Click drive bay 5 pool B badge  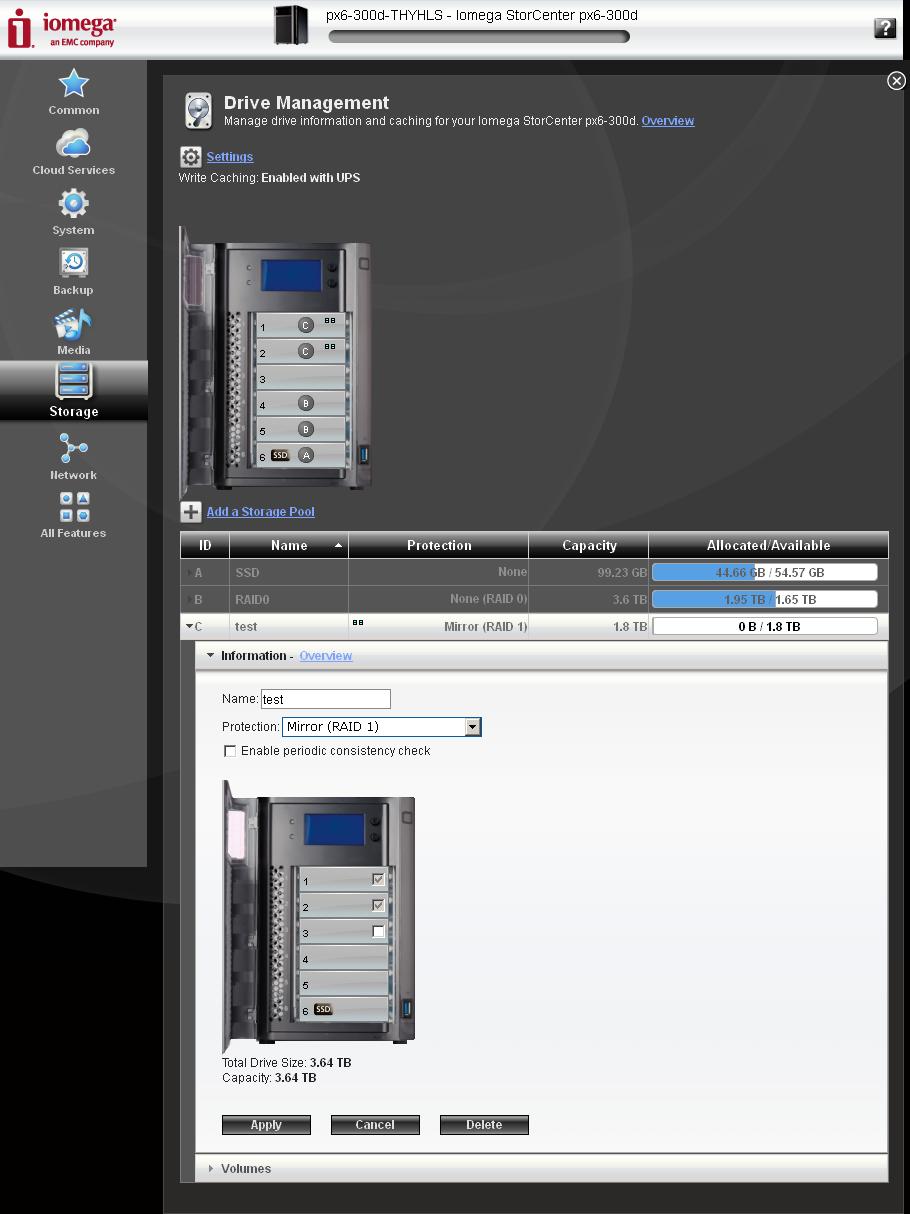click(306, 429)
